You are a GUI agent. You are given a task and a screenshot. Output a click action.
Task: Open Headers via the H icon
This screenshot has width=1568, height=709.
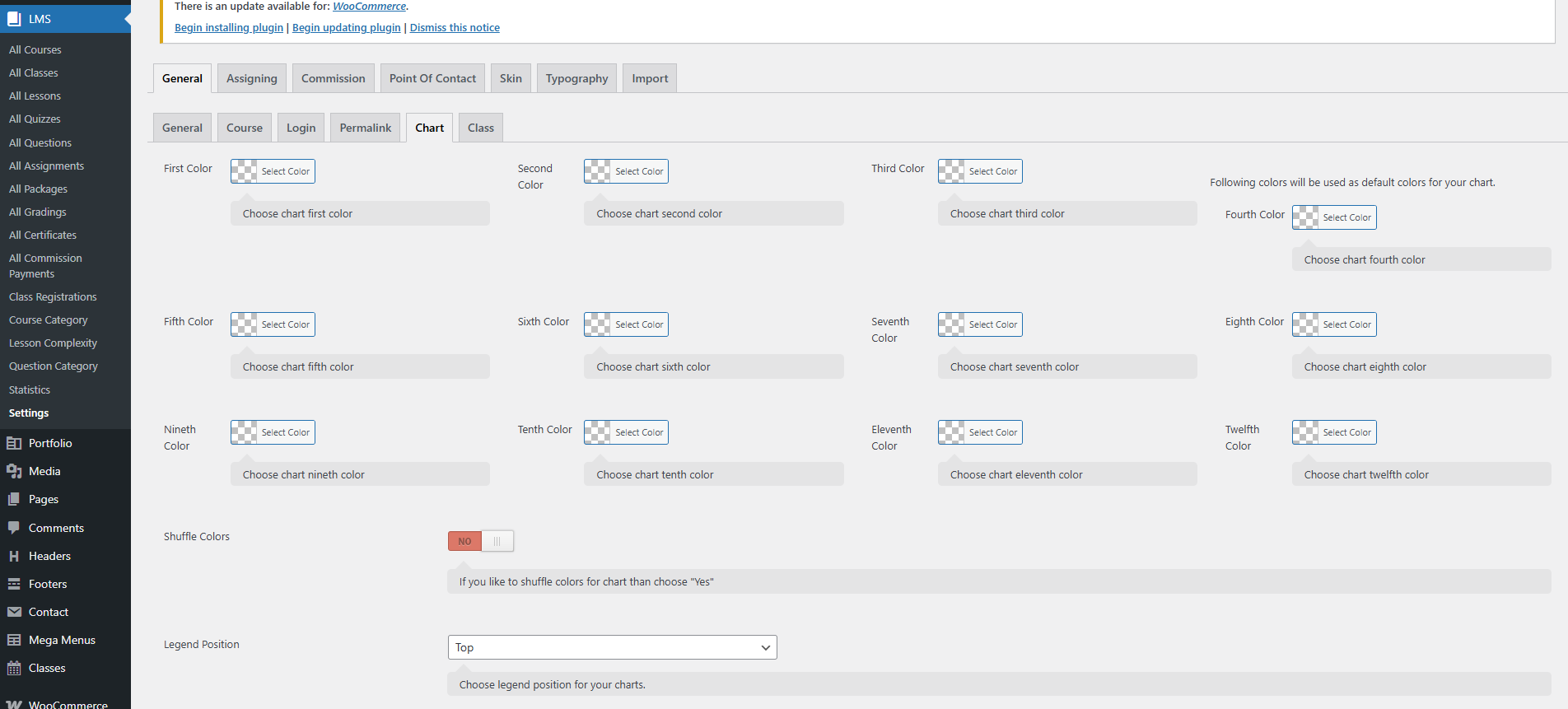click(x=14, y=556)
